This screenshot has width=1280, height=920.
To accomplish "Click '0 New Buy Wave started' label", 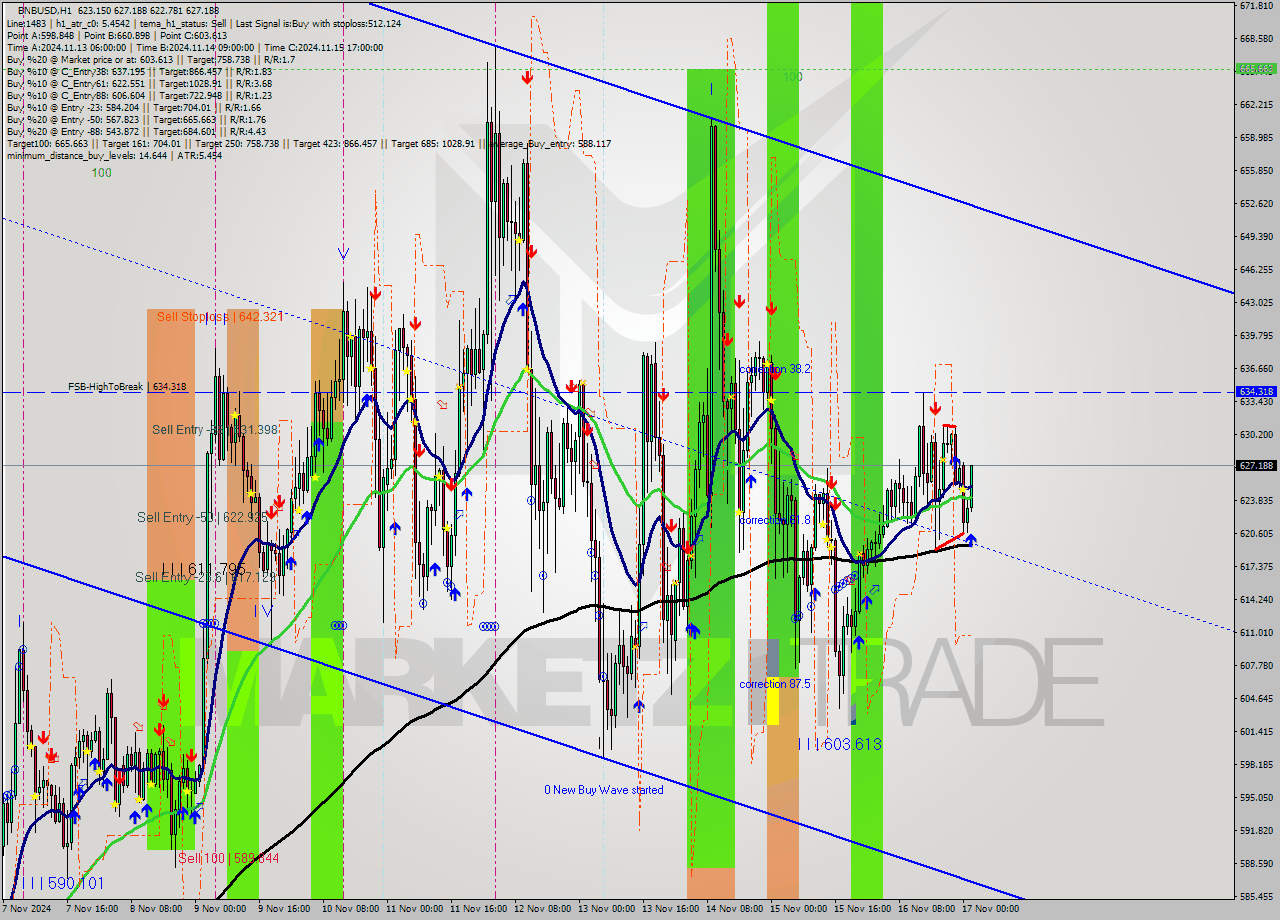I will point(603,790).
